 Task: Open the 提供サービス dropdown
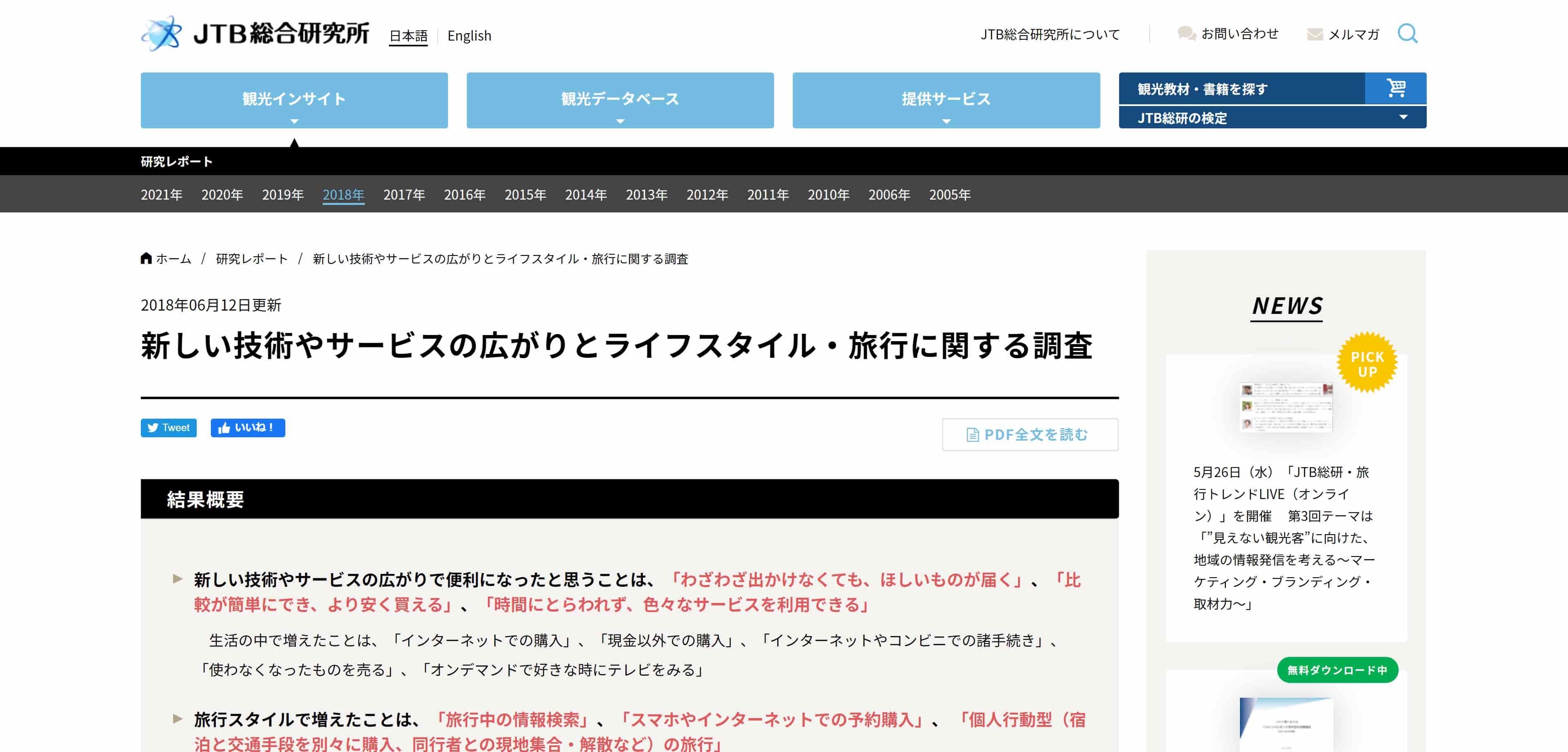pyautogui.click(x=946, y=100)
